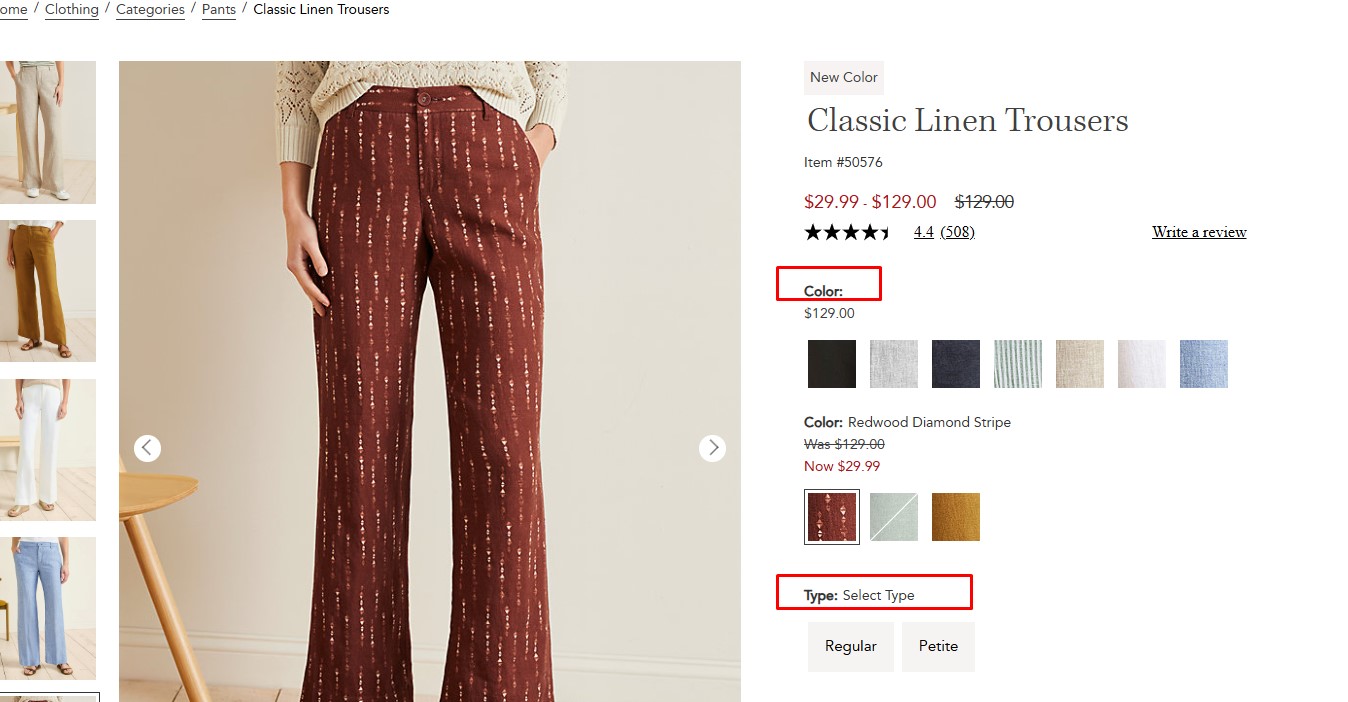Open the Clothing breadcrumb link
Viewport: 1348px width, 702px height.
coord(72,10)
